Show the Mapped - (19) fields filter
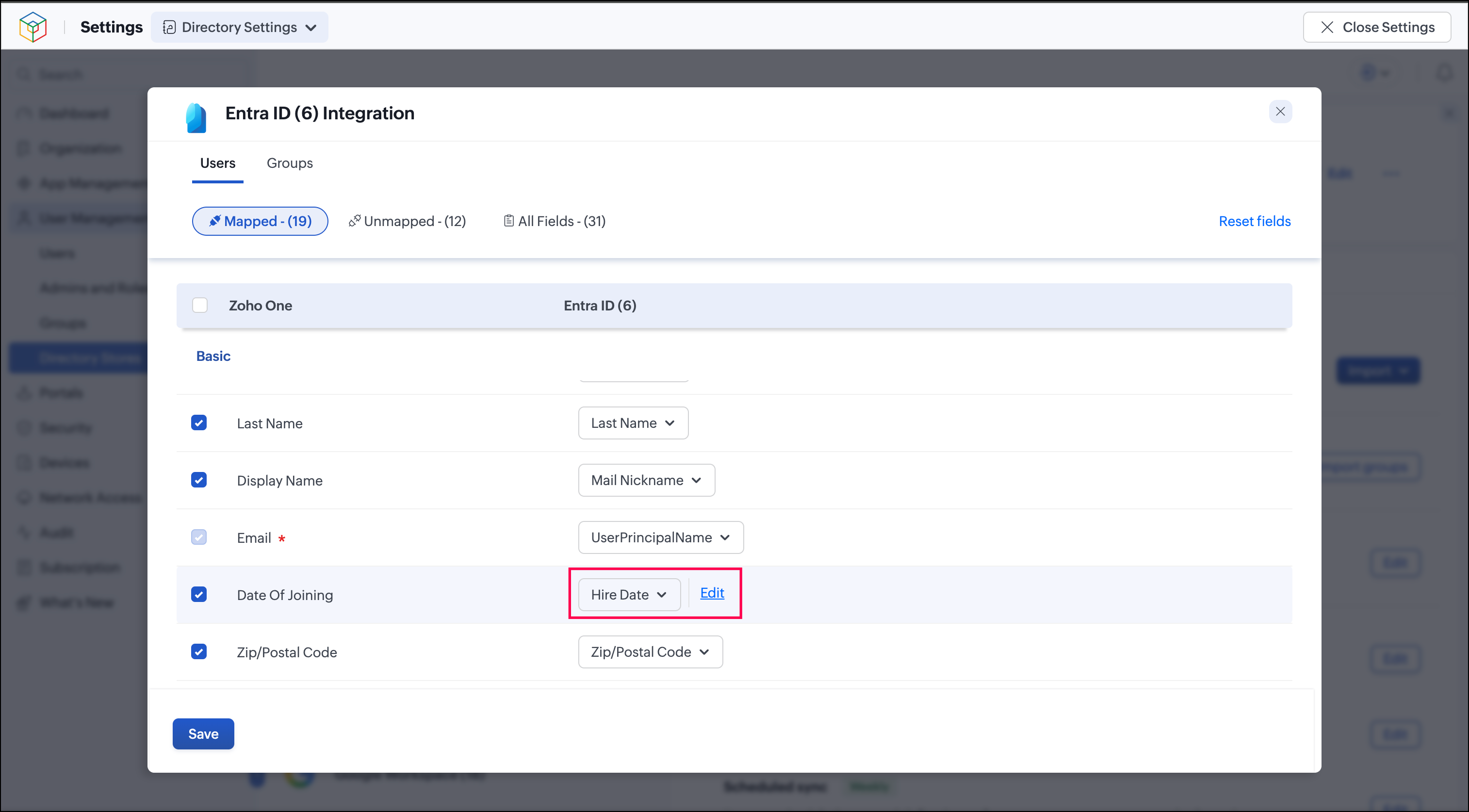Viewport: 1469px width, 812px height. [260, 221]
